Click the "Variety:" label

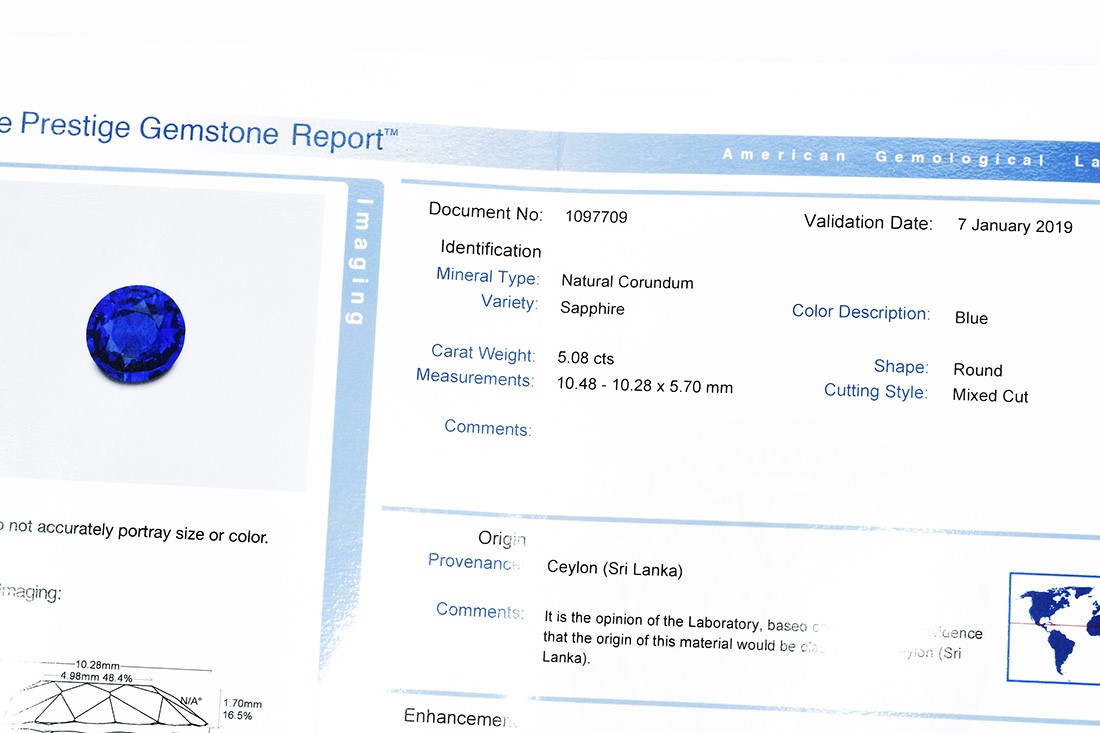[509, 302]
